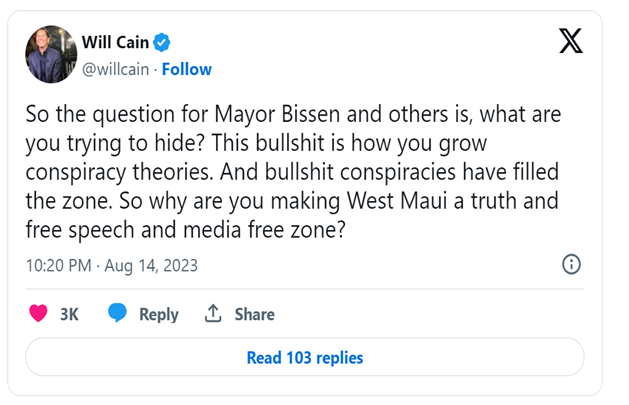This screenshot has width=629, height=405.
Task: Click the Will Cain display name
Action: tap(114, 43)
